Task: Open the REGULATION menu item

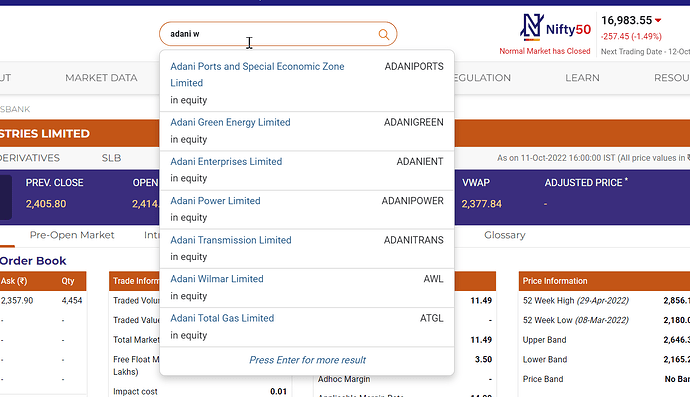Action: 482,78
